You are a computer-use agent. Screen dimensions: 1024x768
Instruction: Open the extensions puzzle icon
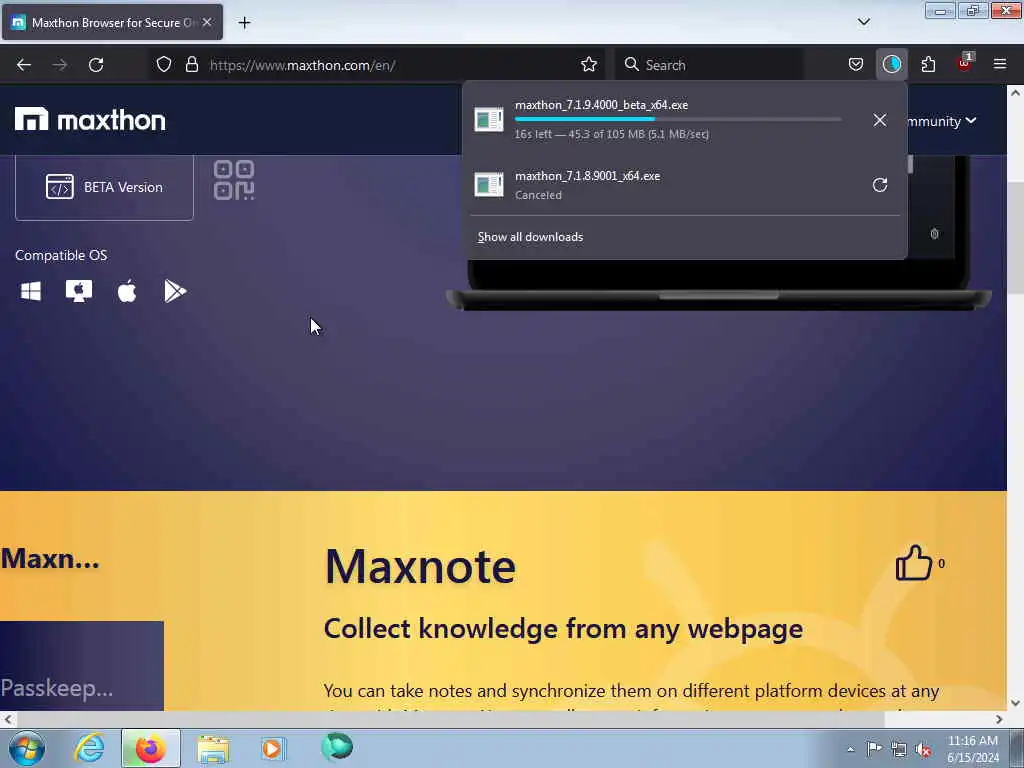[x=928, y=64]
